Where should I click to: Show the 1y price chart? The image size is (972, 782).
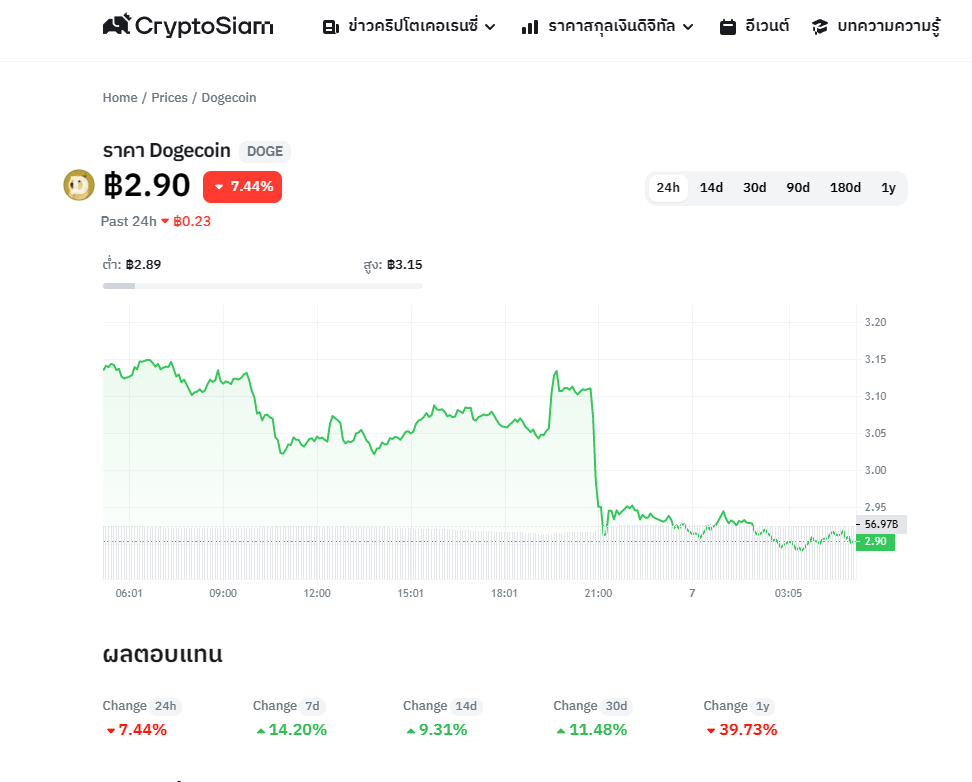click(x=888, y=188)
